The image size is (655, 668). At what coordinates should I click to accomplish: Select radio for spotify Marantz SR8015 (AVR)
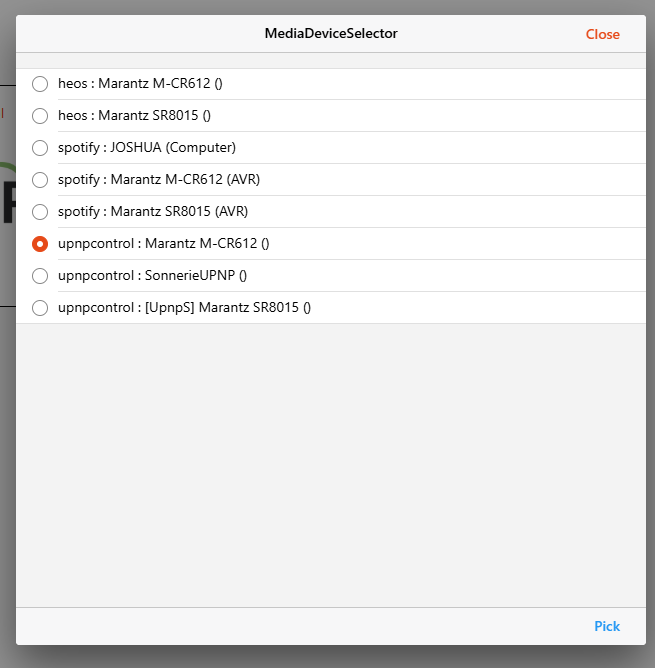(x=40, y=212)
